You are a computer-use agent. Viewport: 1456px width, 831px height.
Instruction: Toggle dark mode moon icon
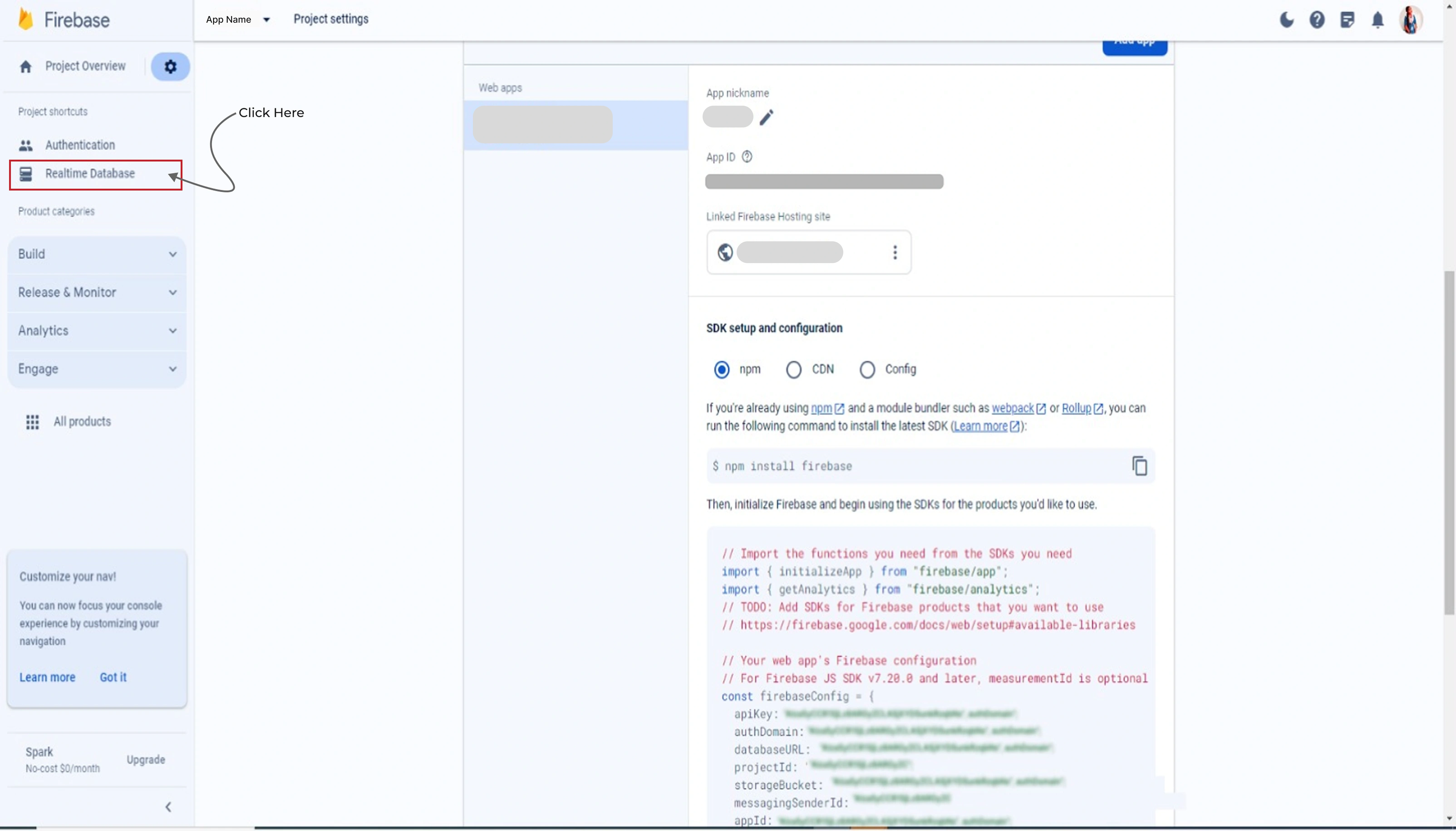(1286, 20)
